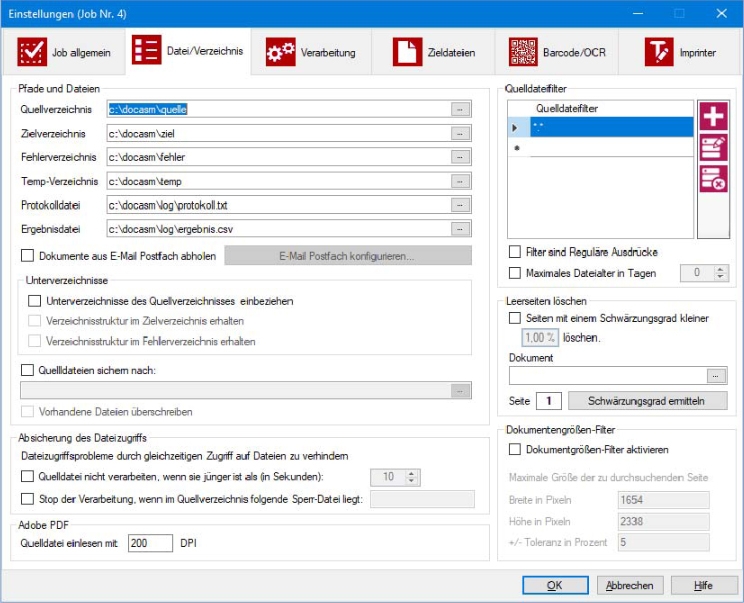This screenshot has width=744, height=603.
Task: Increase the seconds spinner value
Action: pyautogui.click(x=411, y=473)
